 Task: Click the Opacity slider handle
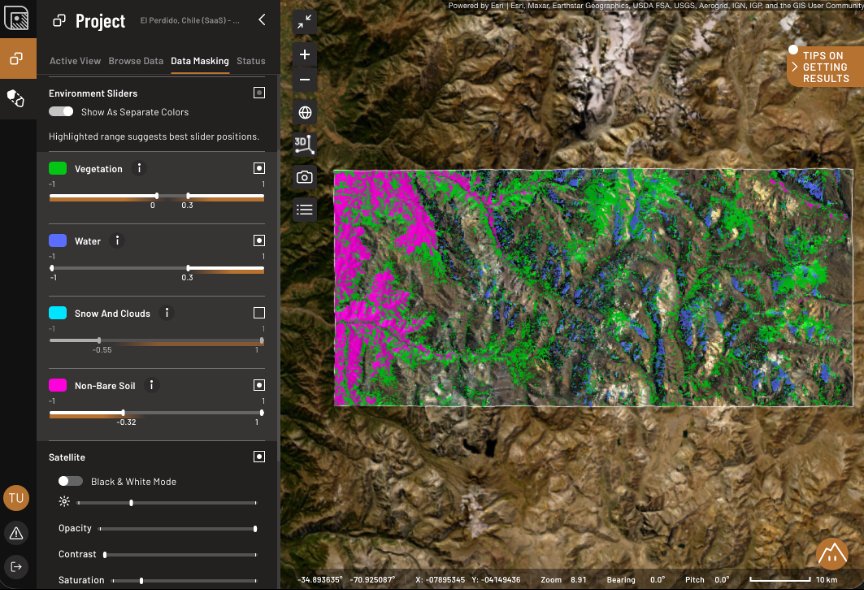point(255,528)
